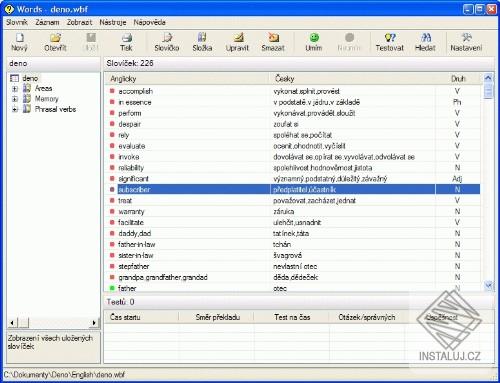Add a new word via Slovíčko icon
Image resolution: width=500 pixels, height=383 pixels.
tap(167, 37)
